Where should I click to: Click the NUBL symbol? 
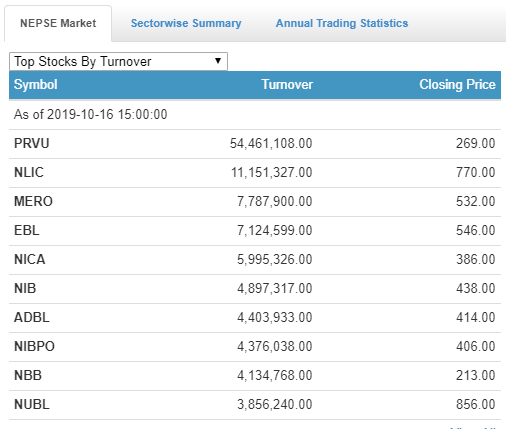(x=32, y=404)
